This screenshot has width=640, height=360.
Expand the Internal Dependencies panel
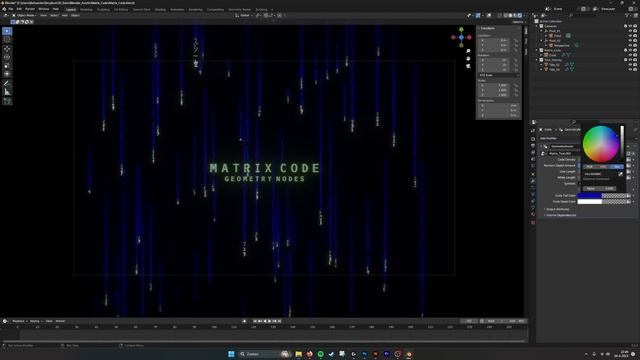click(x=560, y=215)
